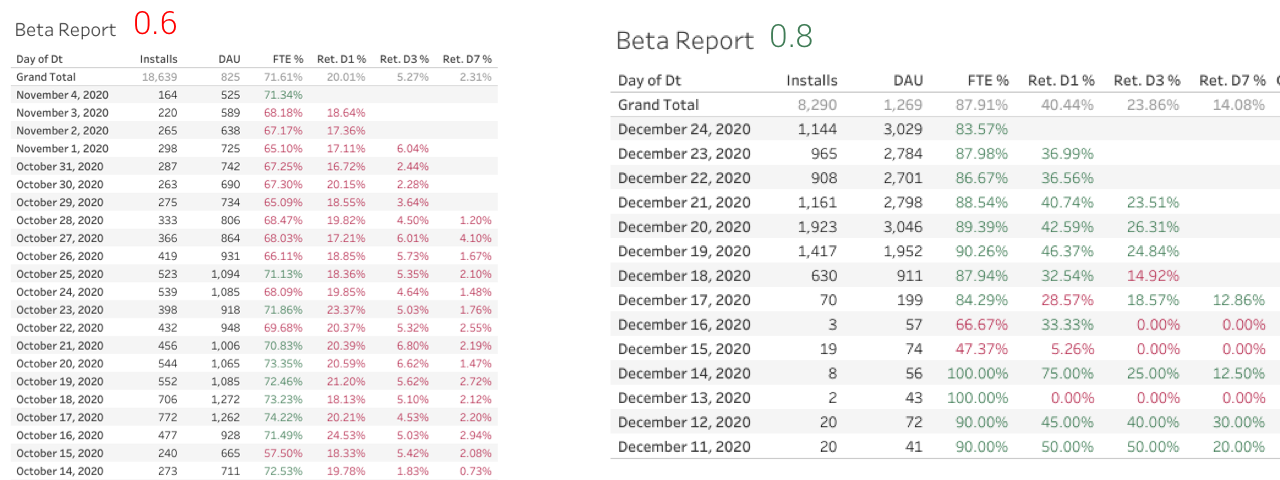Click Installs header in the 0.8 report

click(812, 80)
